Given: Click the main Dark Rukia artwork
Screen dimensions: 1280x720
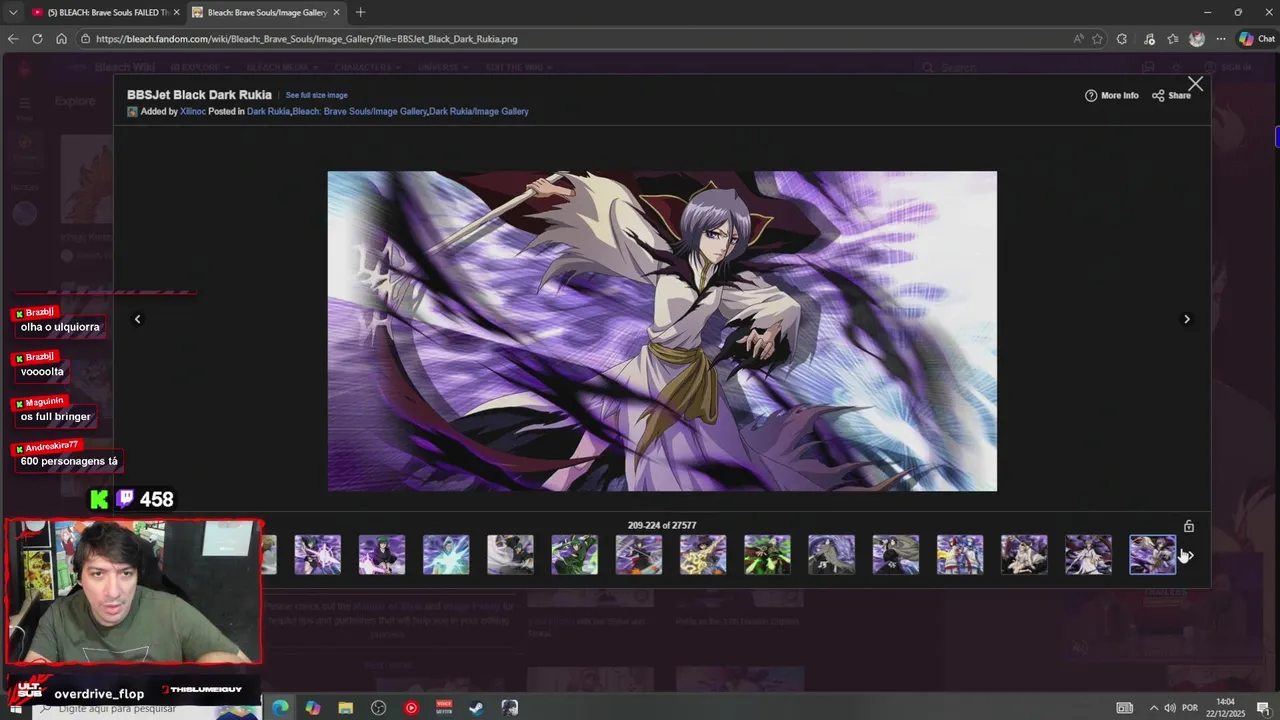Looking at the screenshot, I should 662,331.
